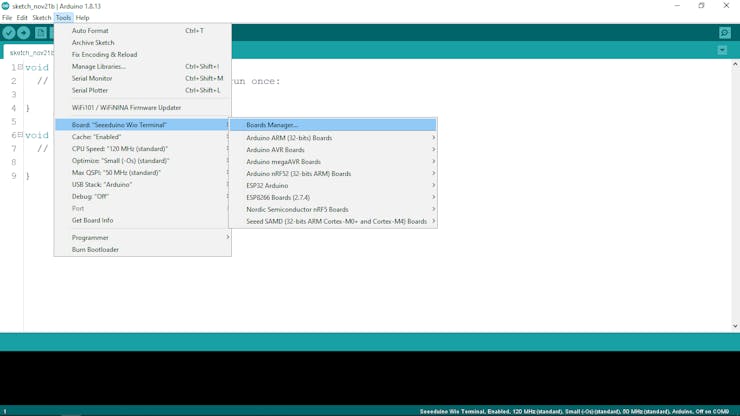Screen dimensions: 740x416
Task: Expand ESP8266 Boards (2.7.4) submenu
Action: click(x=333, y=197)
